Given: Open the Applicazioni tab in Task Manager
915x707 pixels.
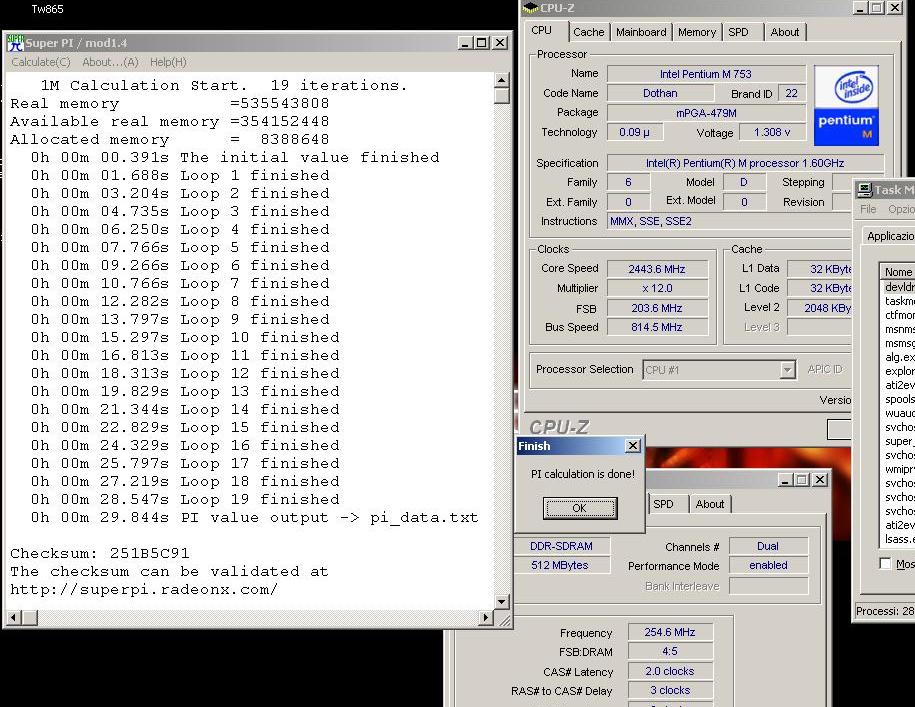Looking at the screenshot, I should [x=889, y=236].
